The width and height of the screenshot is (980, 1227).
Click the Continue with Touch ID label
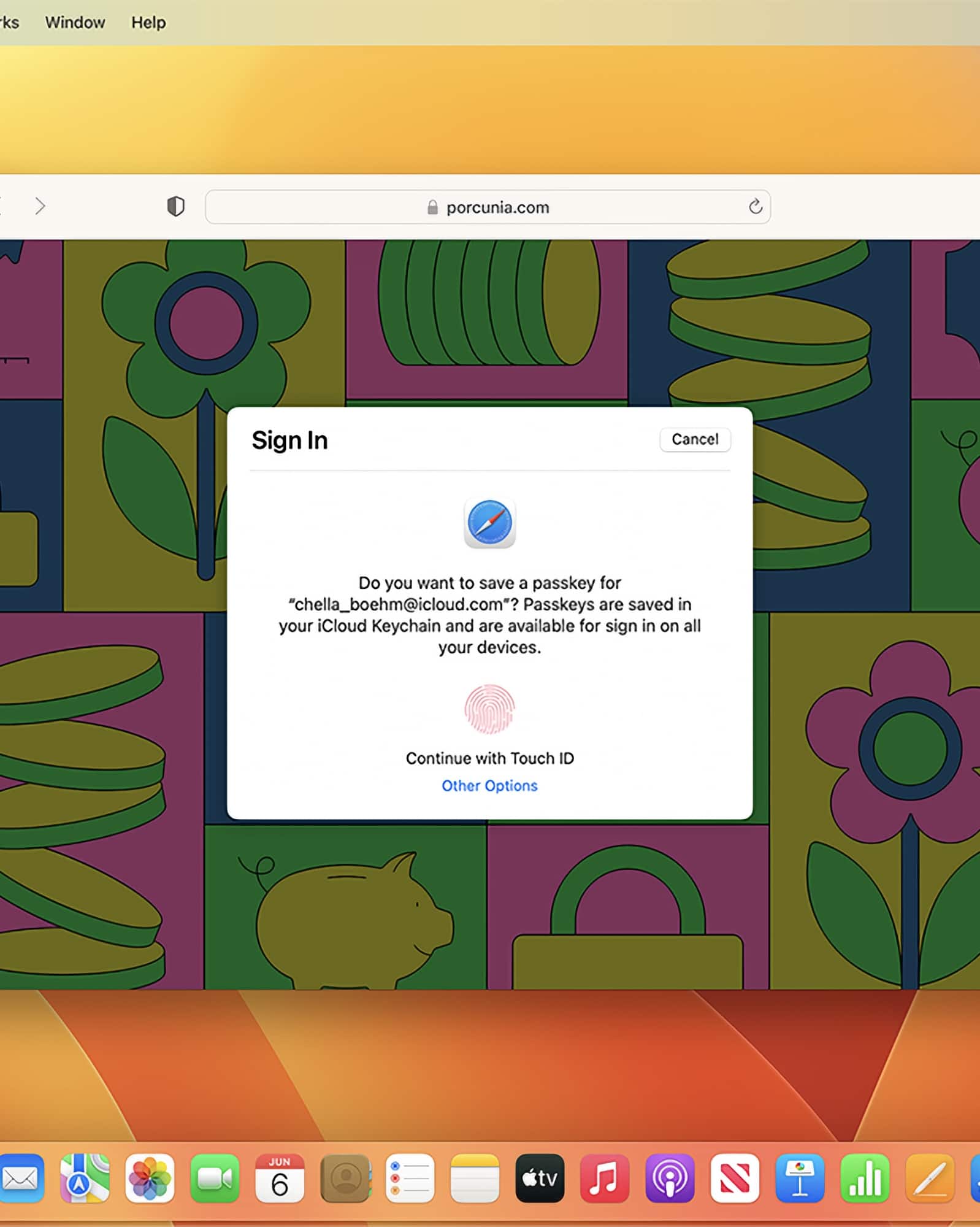489,758
